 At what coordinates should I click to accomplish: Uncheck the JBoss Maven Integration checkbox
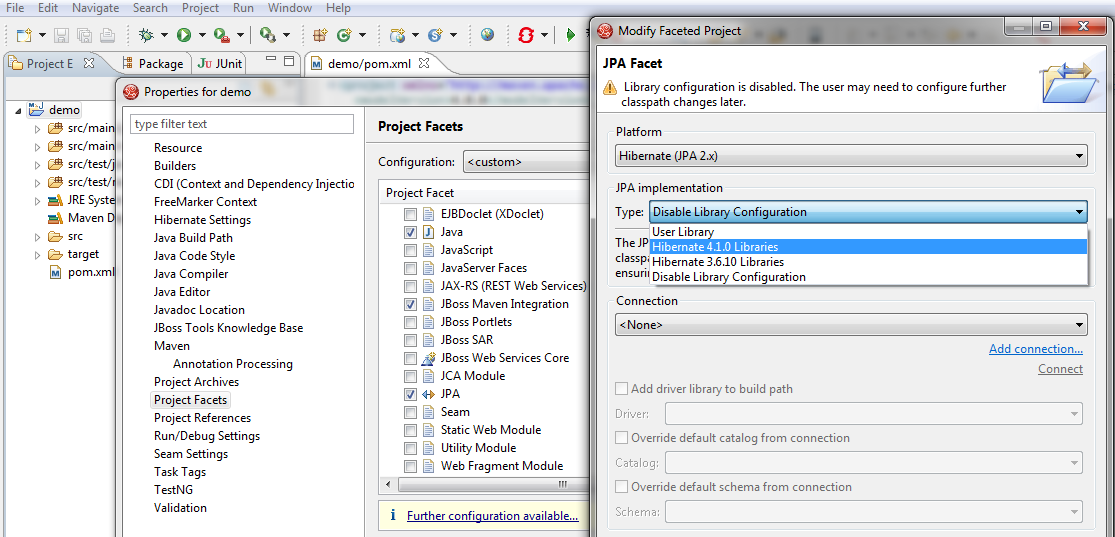[x=410, y=304]
